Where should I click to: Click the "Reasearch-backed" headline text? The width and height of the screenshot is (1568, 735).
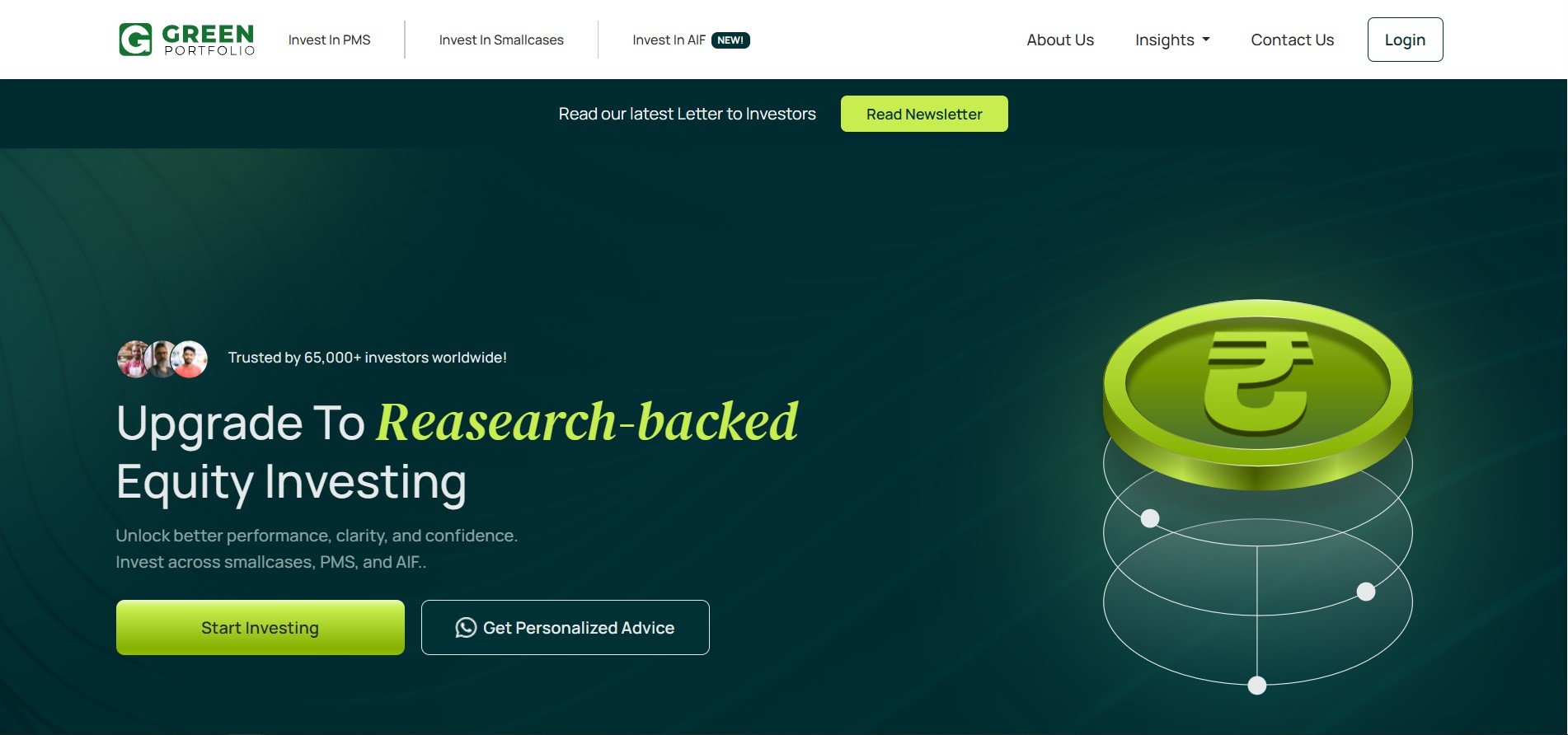click(x=587, y=423)
